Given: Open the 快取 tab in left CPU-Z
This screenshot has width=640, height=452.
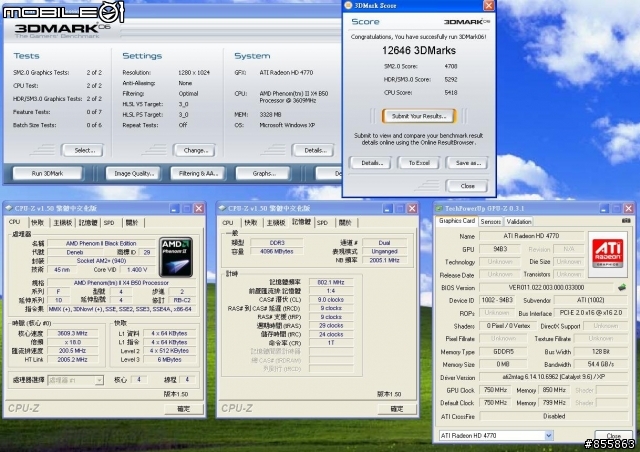Looking at the screenshot, I should (37, 223).
